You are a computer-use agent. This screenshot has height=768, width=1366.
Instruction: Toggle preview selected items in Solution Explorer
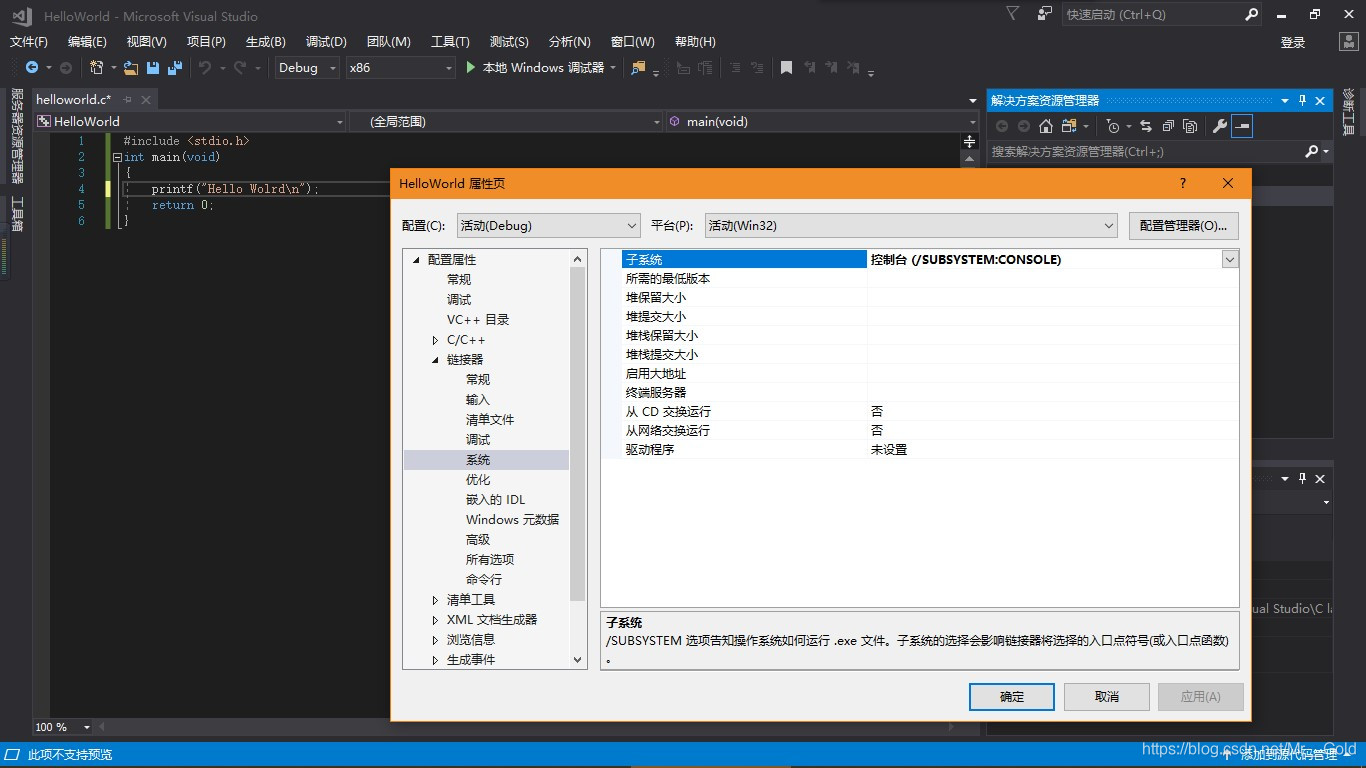click(x=1242, y=126)
